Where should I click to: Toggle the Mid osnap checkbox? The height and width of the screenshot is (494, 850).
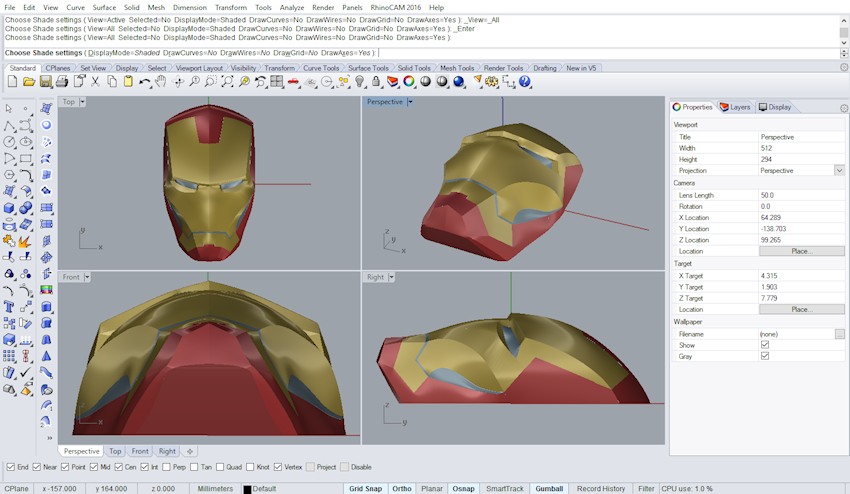point(94,467)
